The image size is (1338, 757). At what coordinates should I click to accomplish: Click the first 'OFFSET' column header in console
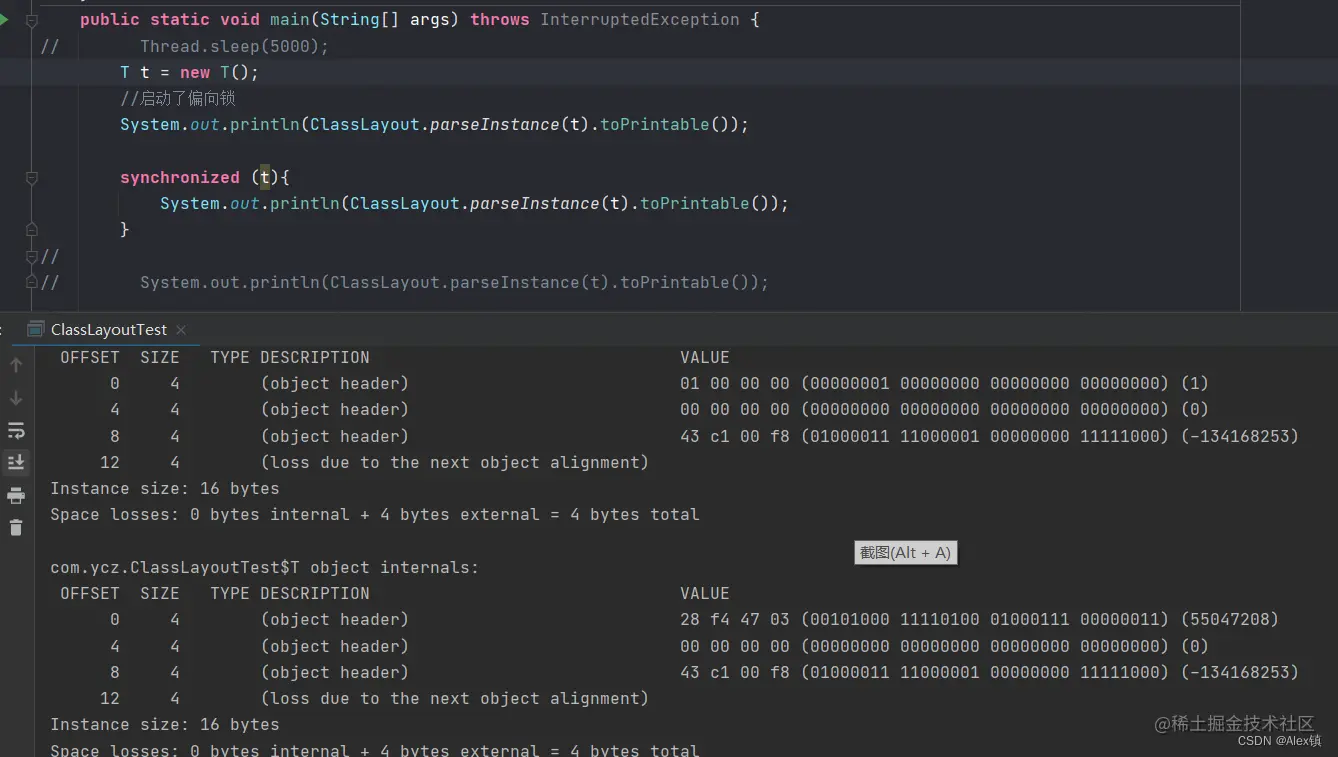click(90, 357)
